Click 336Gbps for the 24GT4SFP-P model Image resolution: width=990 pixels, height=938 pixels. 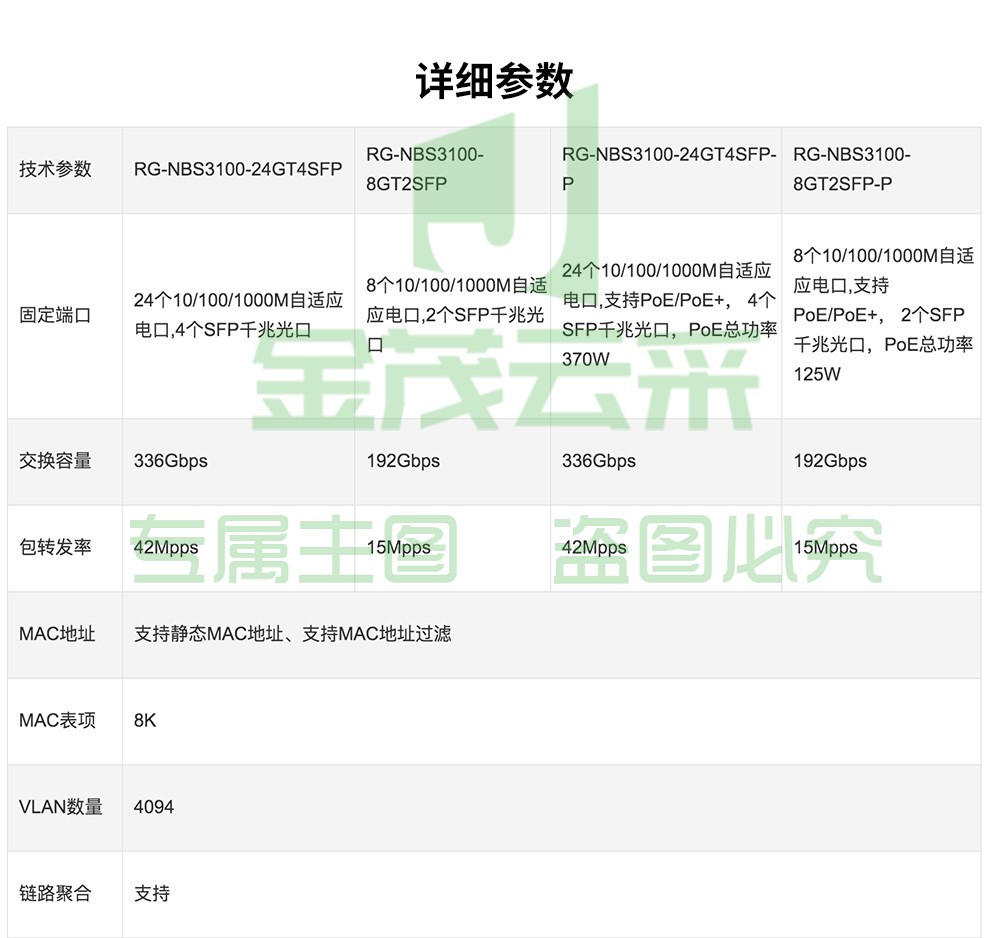(x=599, y=461)
